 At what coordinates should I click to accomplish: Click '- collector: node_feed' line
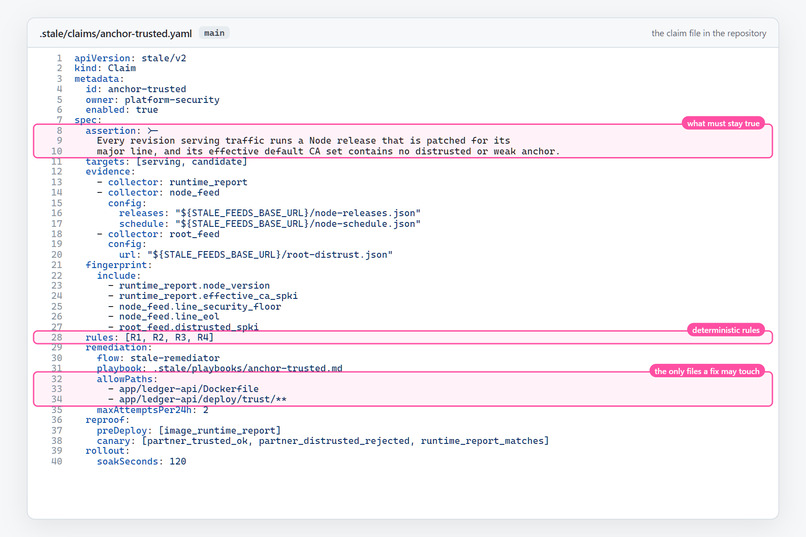click(x=158, y=193)
